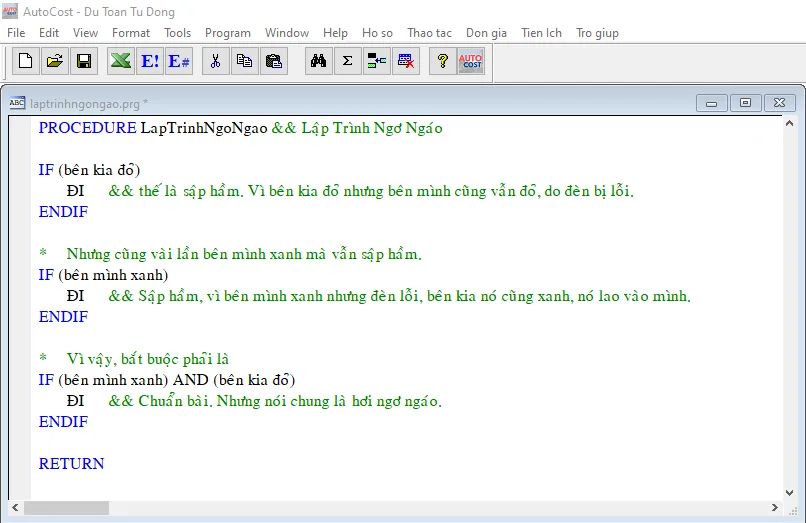Open Find with the binoculars icon
The height and width of the screenshot is (523, 806).
coord(319,62)
